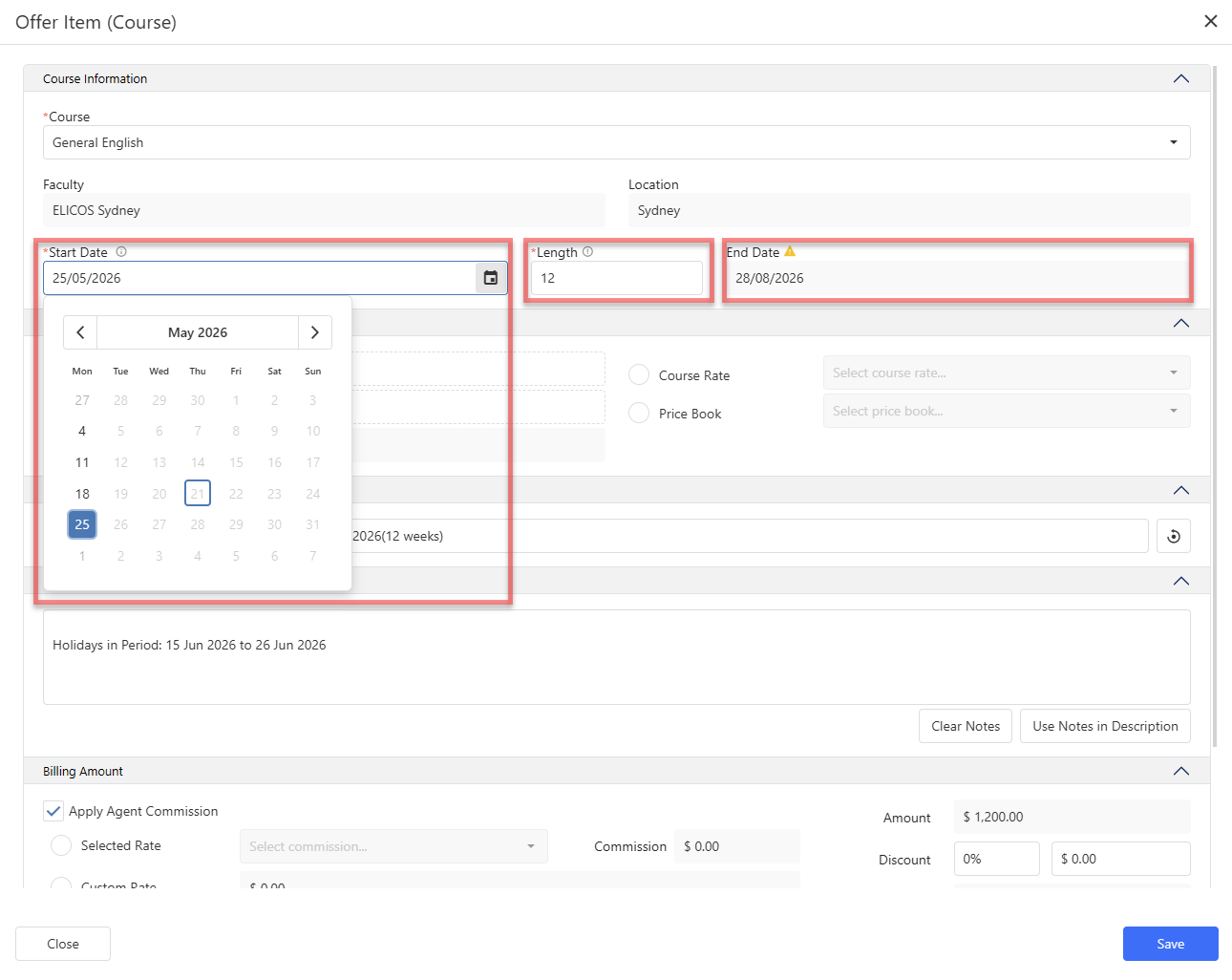Go to next month in calendar

(315, 332)
